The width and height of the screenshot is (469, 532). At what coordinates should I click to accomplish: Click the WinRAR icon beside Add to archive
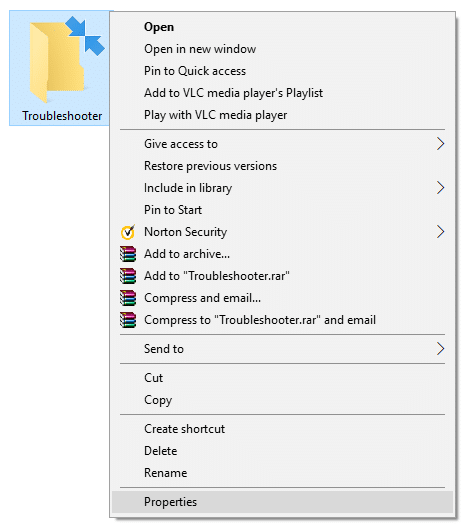pos(128,254)
